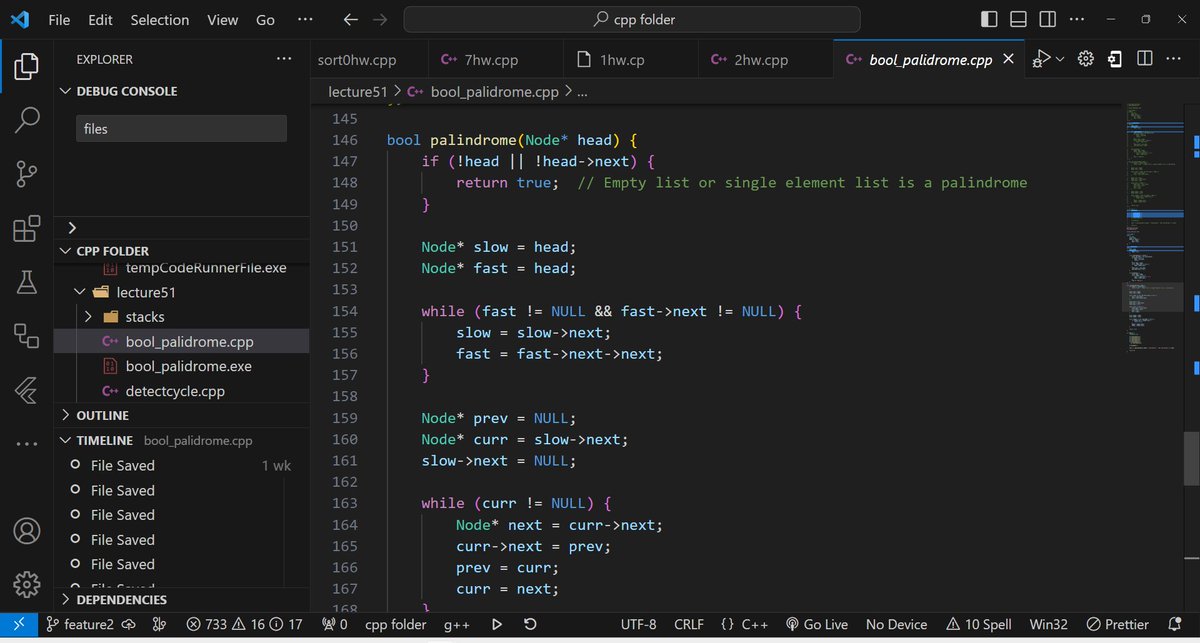
Task: Click the remote window status bar icon
Action: click(18, 624)
